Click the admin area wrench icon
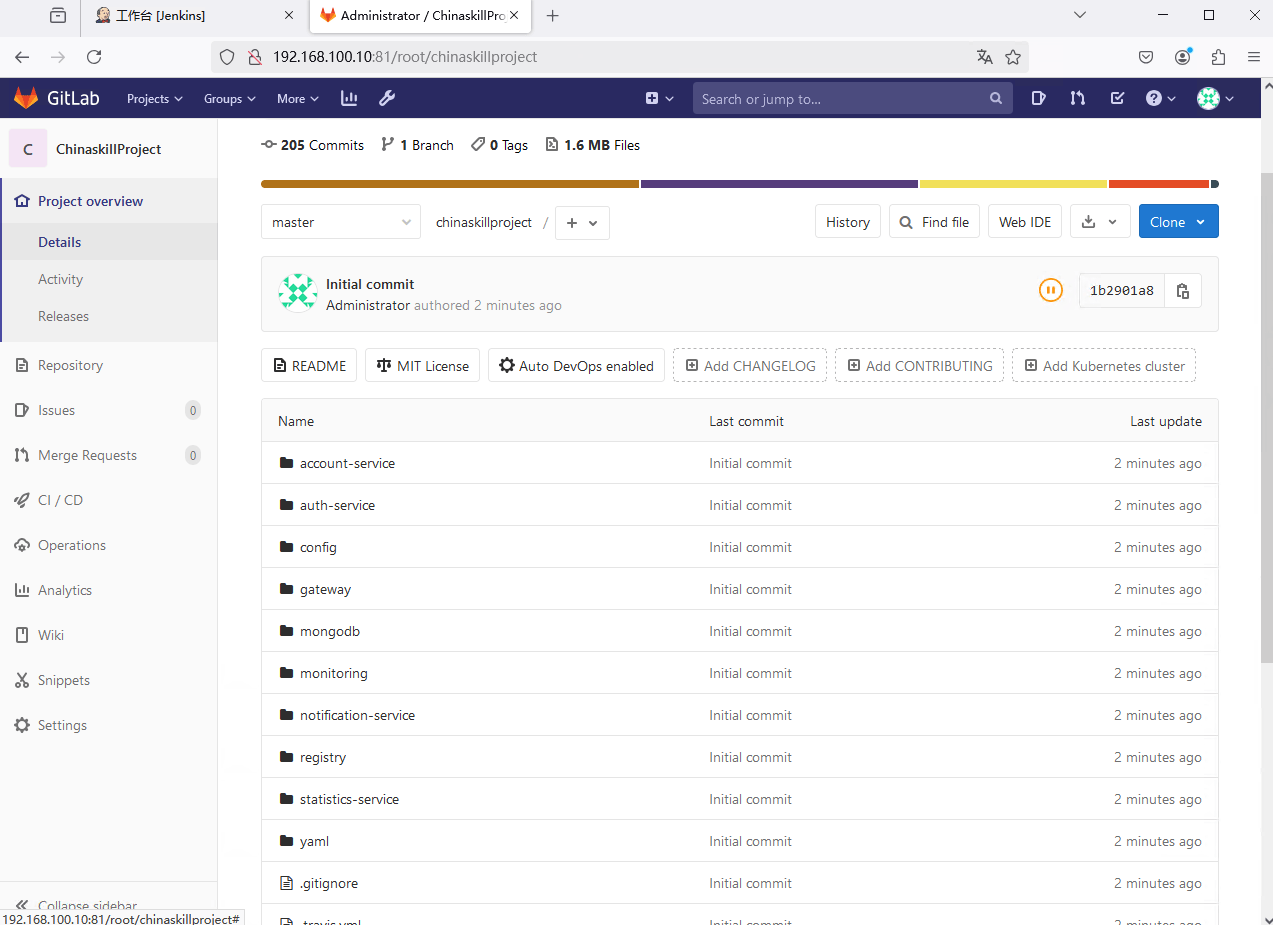Viewport: 1273px width, 925px height. pyautogui.click(x=387, y=98)
